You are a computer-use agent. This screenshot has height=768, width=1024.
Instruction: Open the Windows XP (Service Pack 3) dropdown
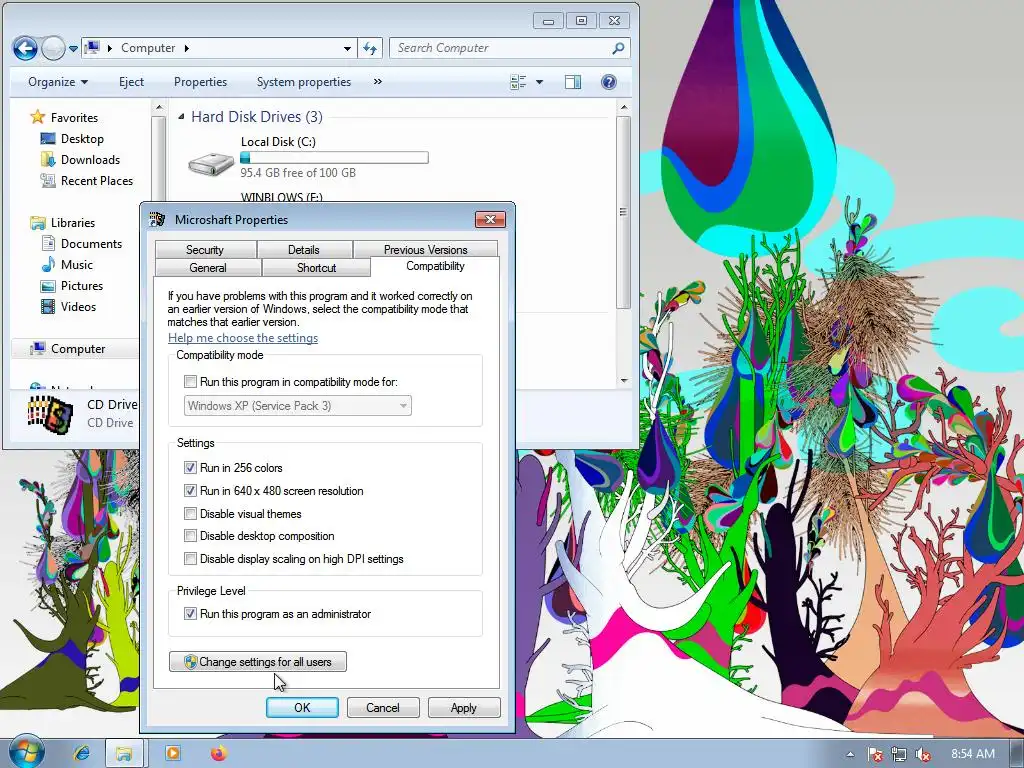pyautogui.click(x=298, y=406)
